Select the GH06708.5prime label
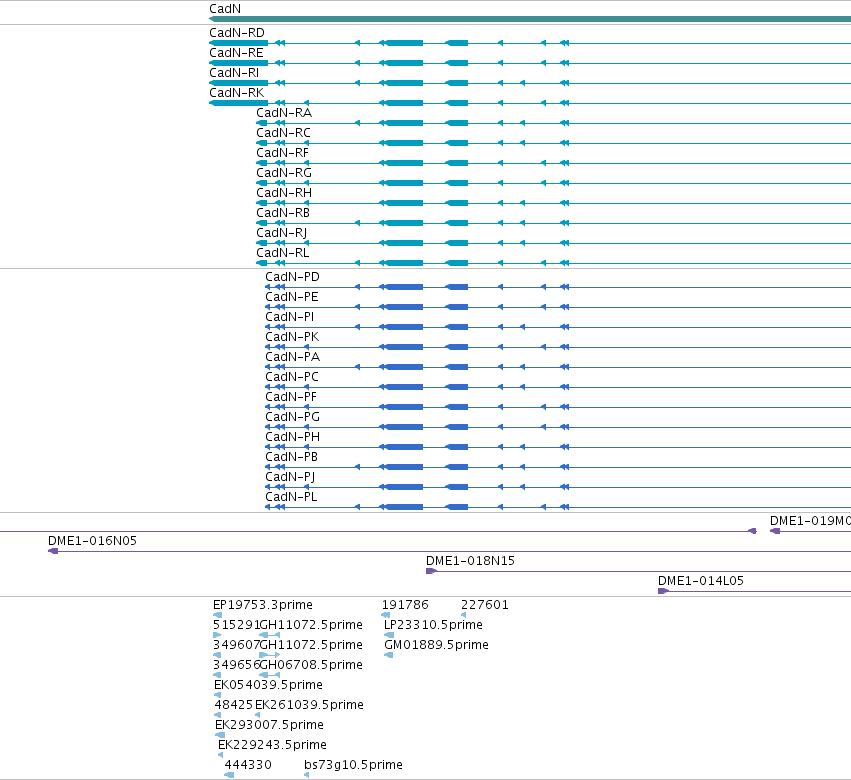This screenshot has width=851, height=780. [311, 665]
